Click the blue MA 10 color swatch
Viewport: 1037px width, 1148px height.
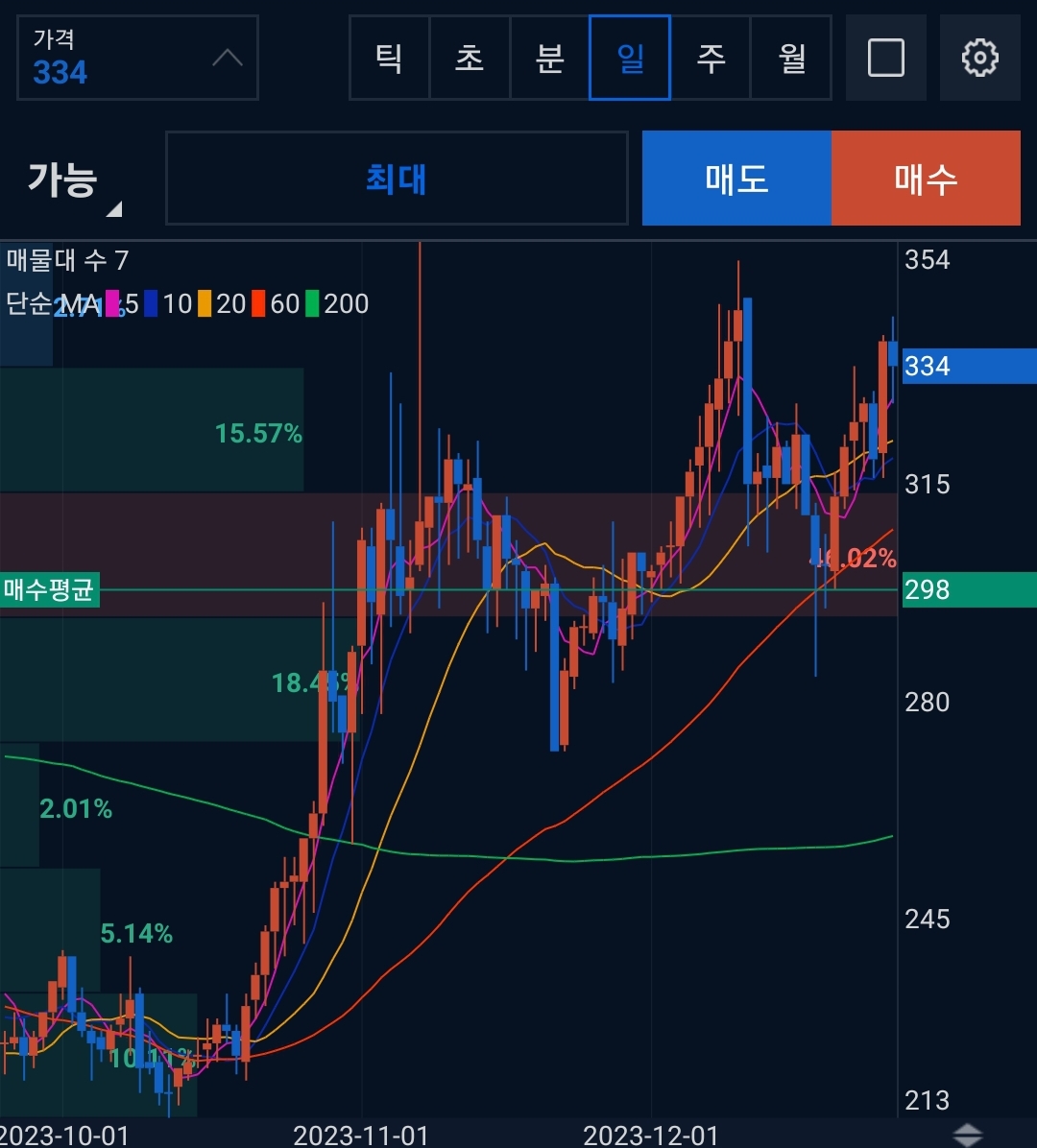[x=151, y=304]
